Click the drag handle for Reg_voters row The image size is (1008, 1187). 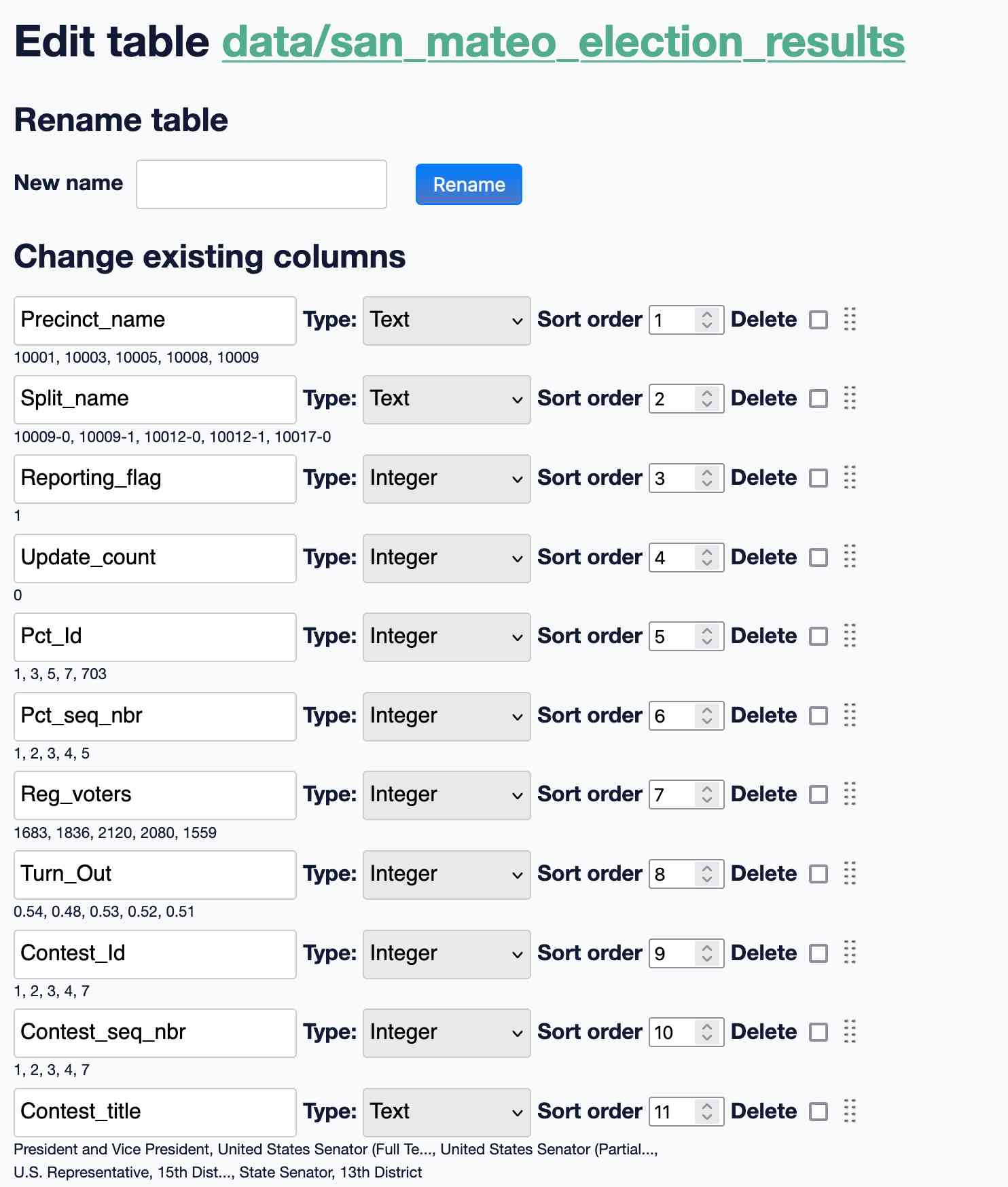click(850, 794)
